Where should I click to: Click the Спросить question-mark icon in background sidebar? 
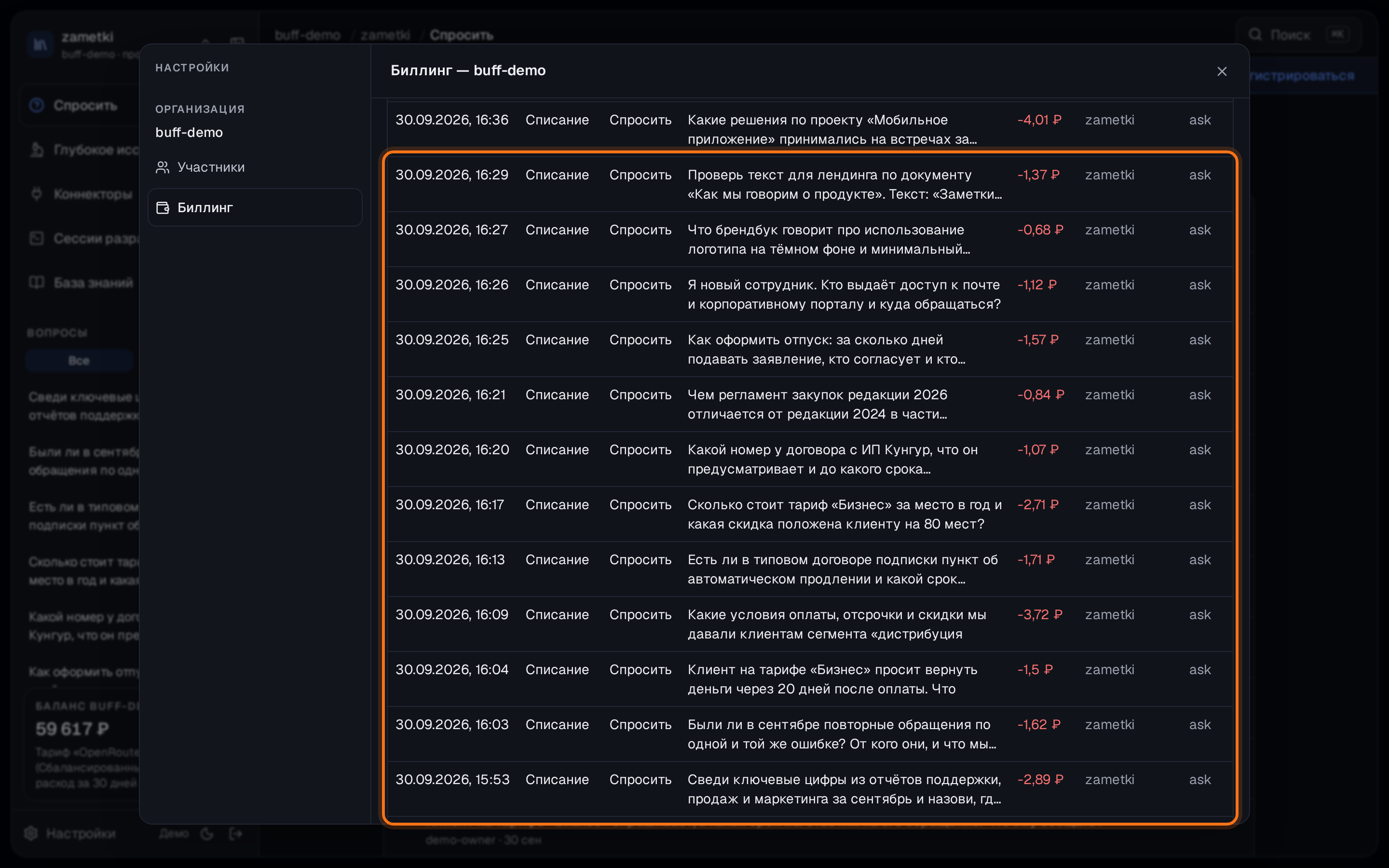pos(37,105)
